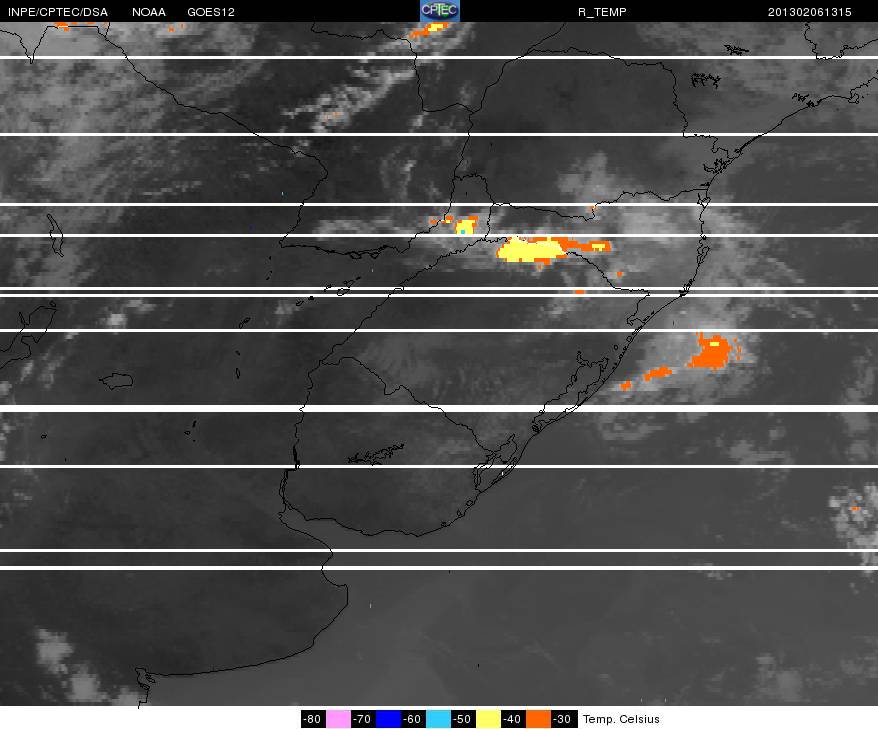The width and height of the screenshot is (878, 729).
Task: Click the -80 legend value
Action: (312, 719)
